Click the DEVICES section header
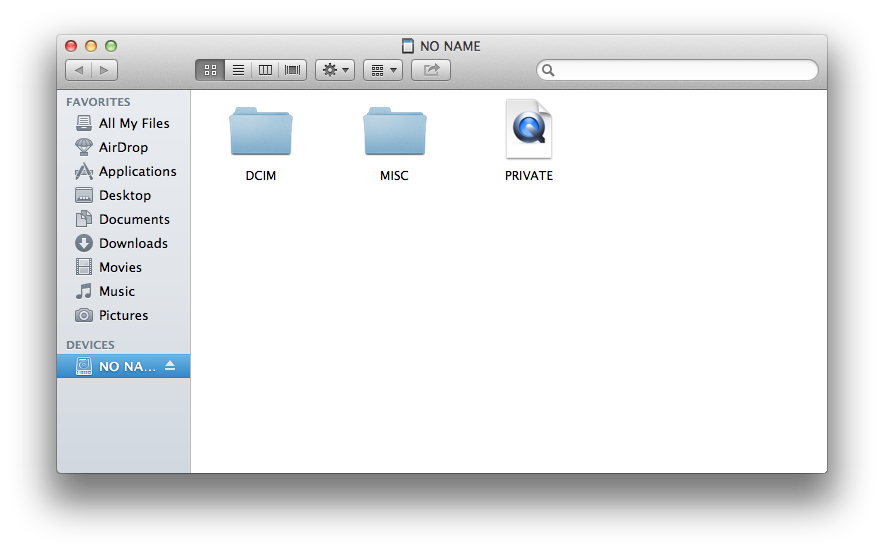 pos(90,345)
